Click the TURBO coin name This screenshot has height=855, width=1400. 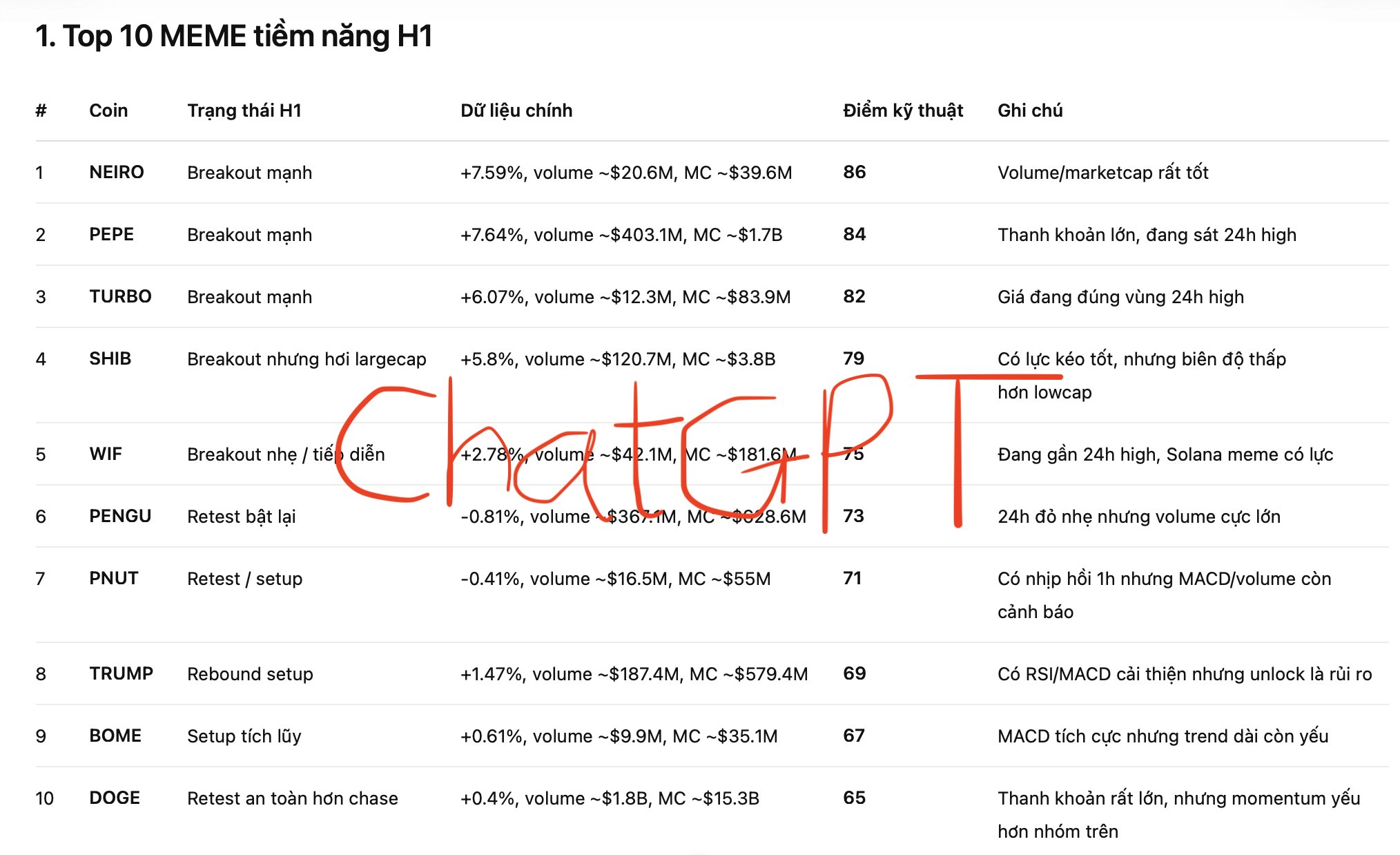(x=120, y=296)
